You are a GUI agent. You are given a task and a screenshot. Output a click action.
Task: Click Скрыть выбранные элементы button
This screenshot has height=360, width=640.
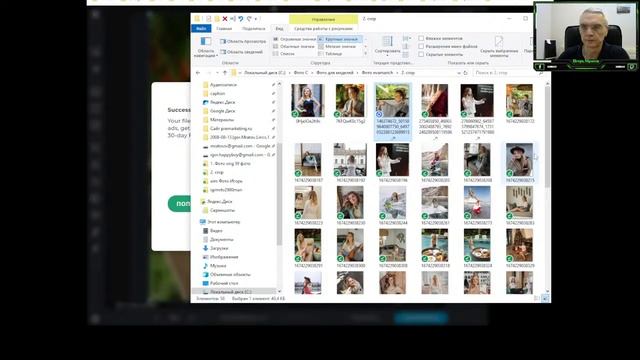click(x=499, y=47)
